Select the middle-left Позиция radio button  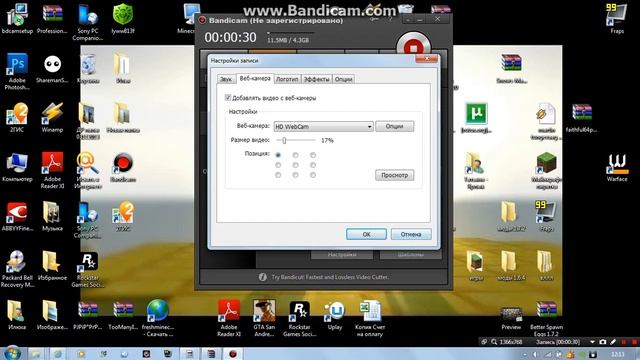coord(278,165)
